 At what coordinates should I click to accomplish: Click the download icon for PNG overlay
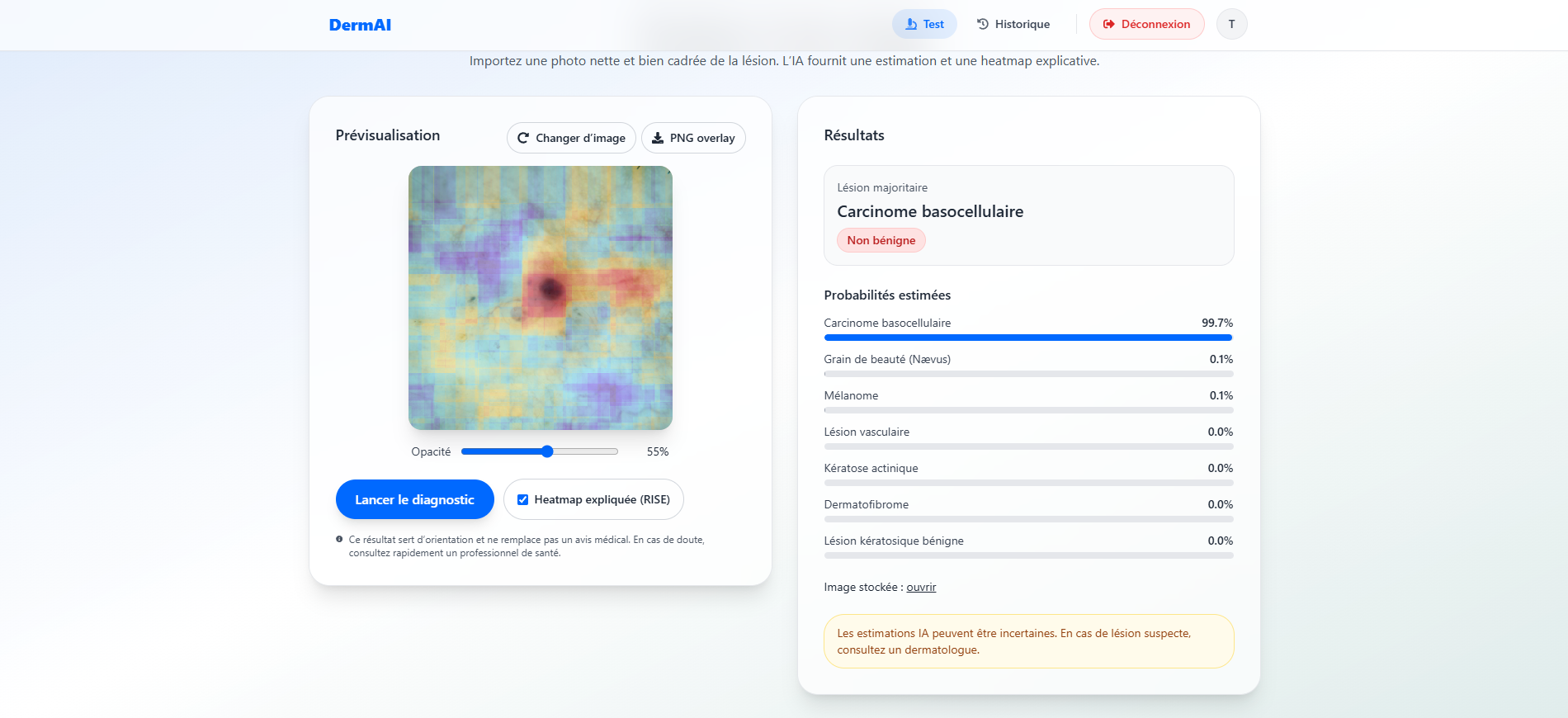click(x=658, y=138)
